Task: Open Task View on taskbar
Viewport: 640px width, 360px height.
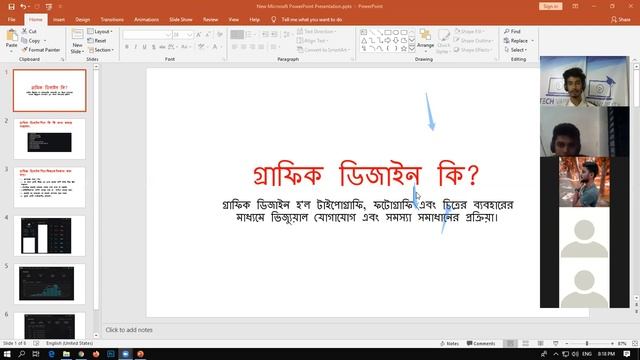Action: click(36, 354)
